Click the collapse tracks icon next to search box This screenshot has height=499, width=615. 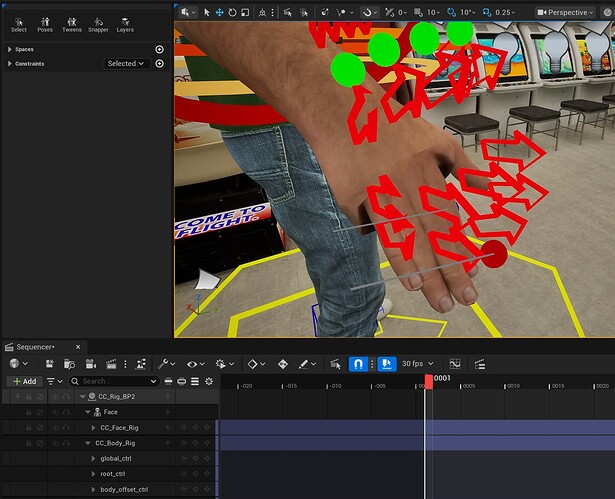tap(169, 381)
